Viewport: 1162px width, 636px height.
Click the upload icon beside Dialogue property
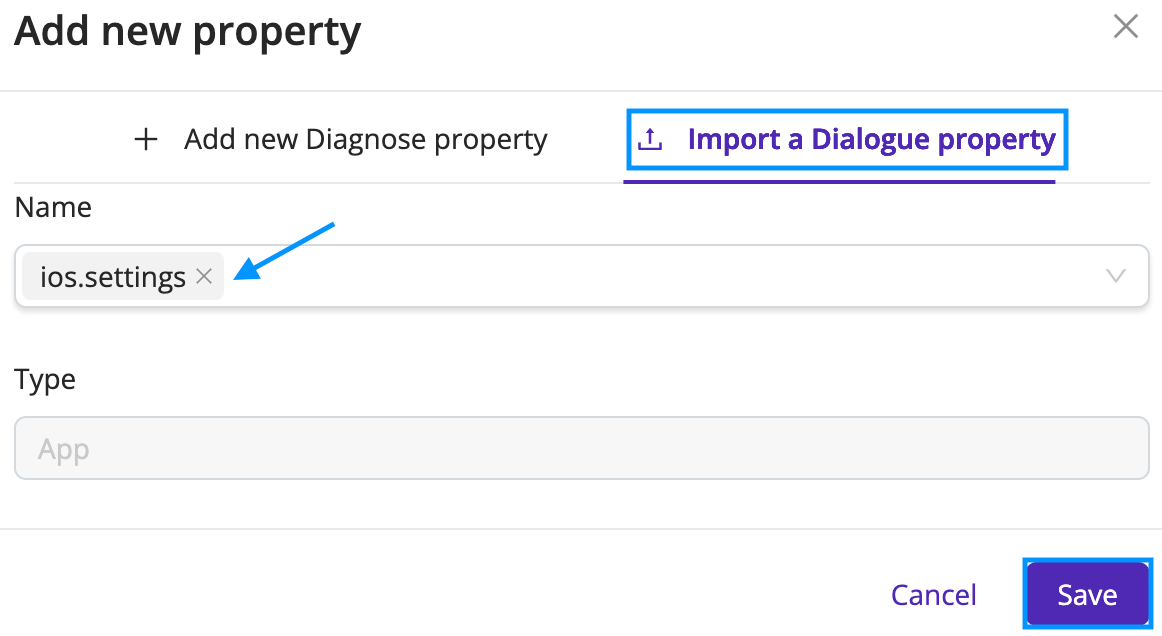(650, 139)
